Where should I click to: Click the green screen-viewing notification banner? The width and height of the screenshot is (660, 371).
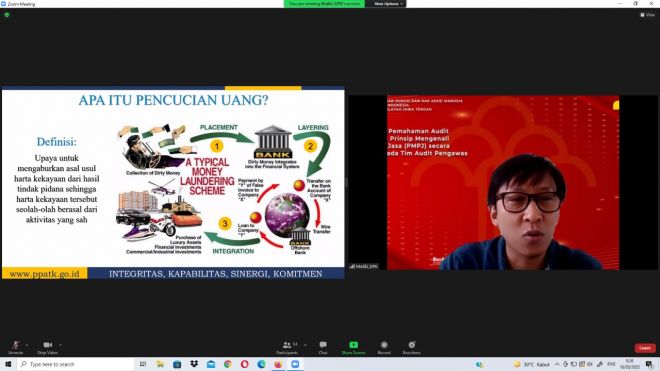click(x=325, y=4)
